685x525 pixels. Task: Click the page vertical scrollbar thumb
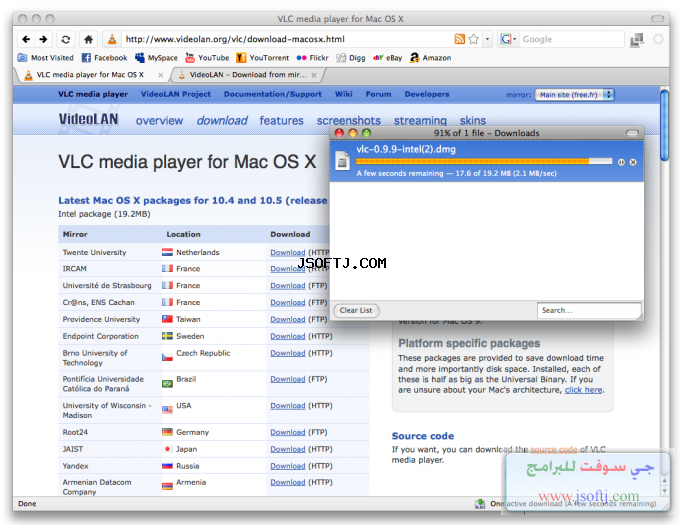click(664, 125)
